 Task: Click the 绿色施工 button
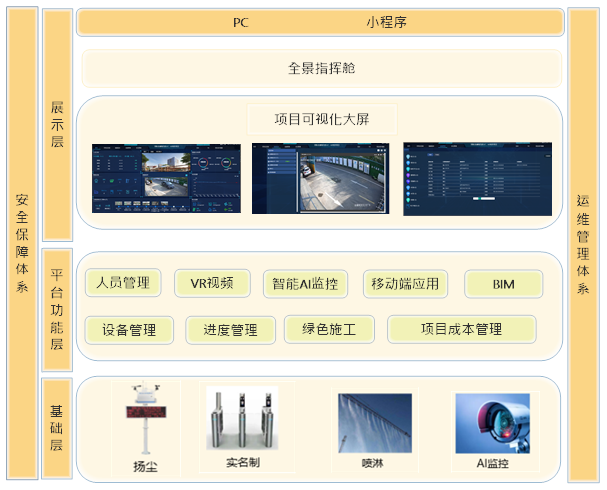pyautogui.click(x=329, y=329)
